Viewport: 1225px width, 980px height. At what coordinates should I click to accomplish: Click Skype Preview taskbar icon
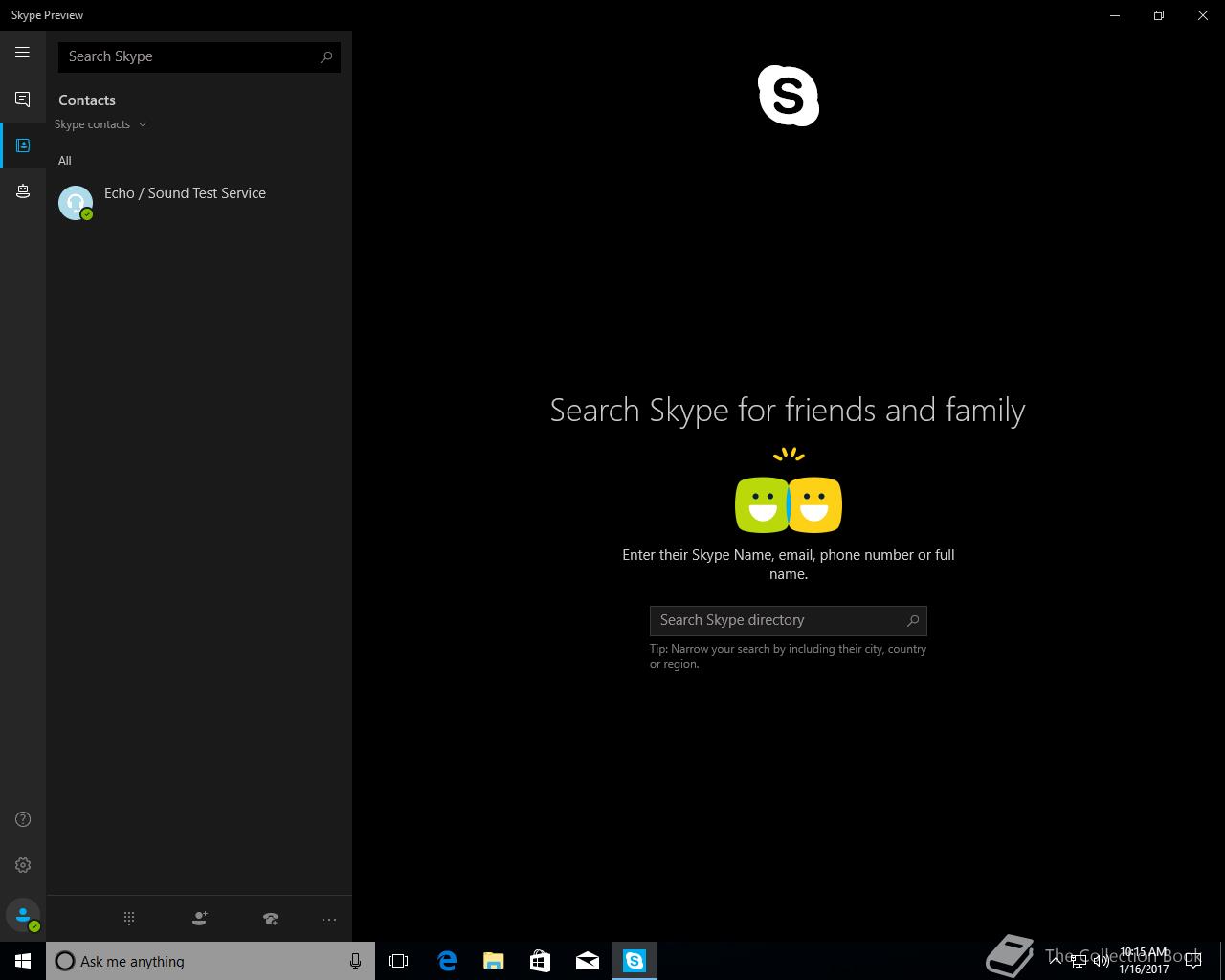[635, 961]
